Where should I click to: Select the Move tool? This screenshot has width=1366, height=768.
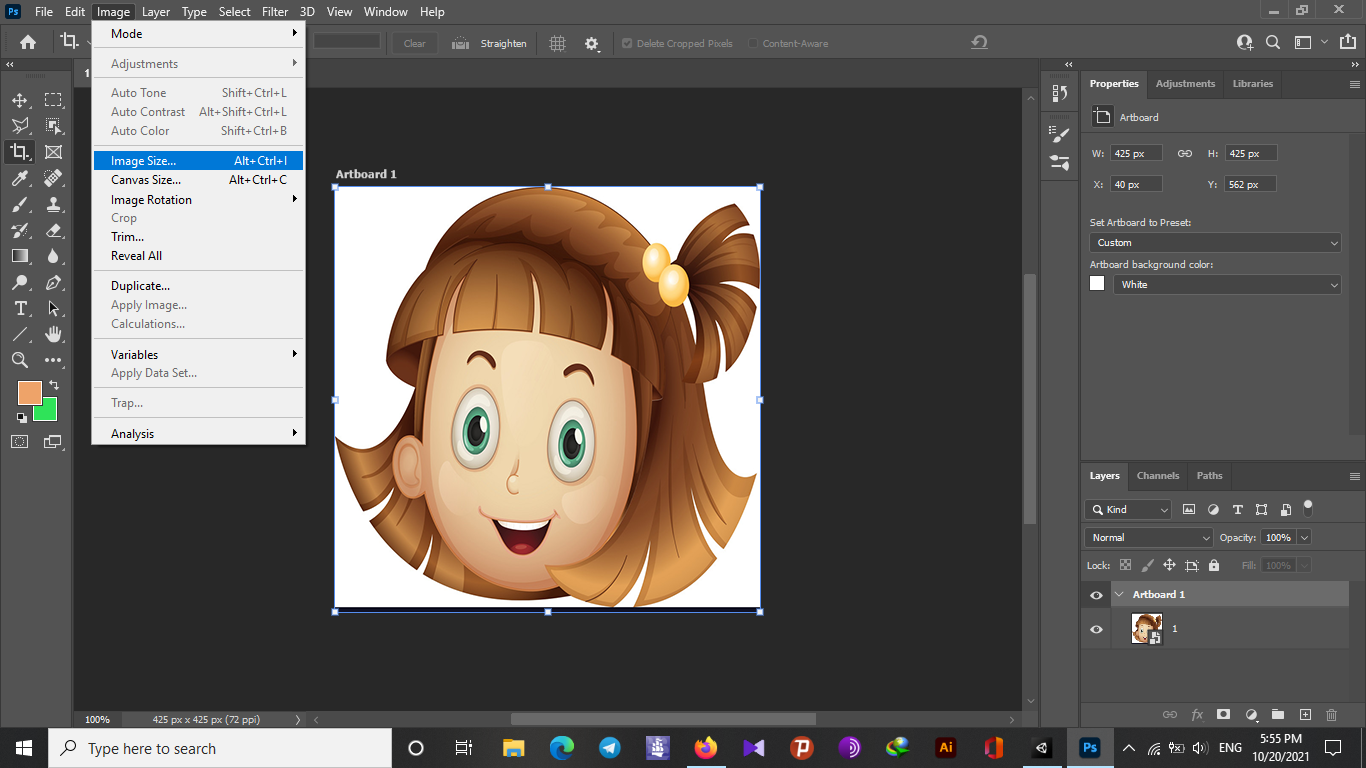click(x=20, y=100)
